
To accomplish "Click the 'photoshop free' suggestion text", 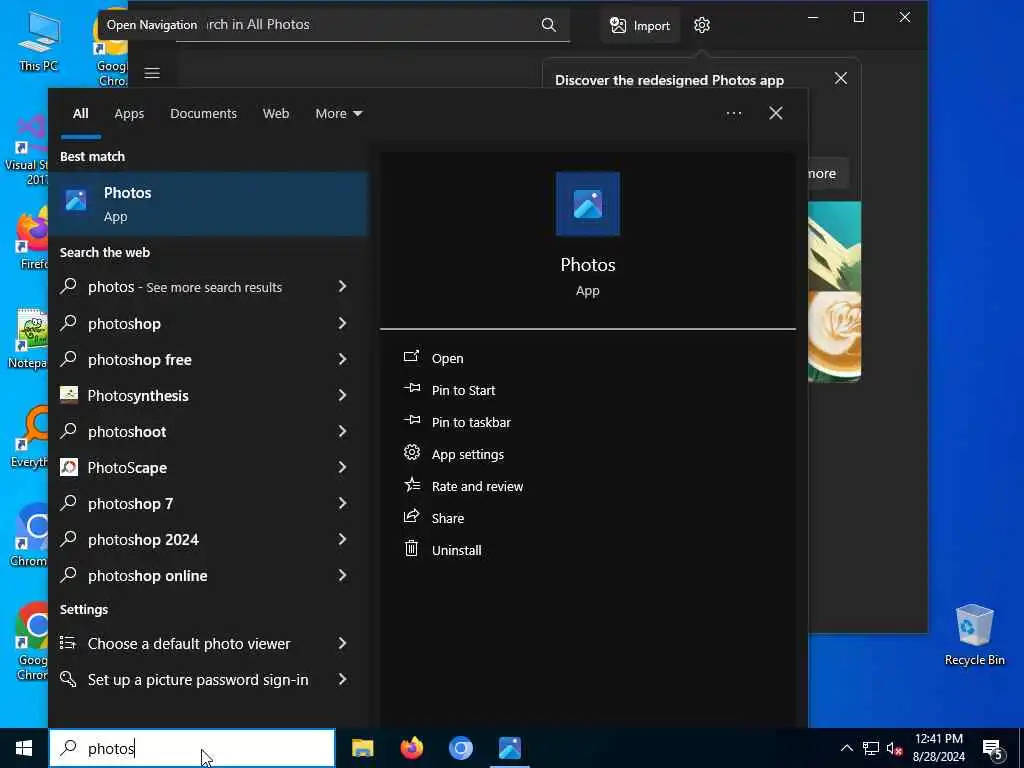I will [x=140, y=360].
